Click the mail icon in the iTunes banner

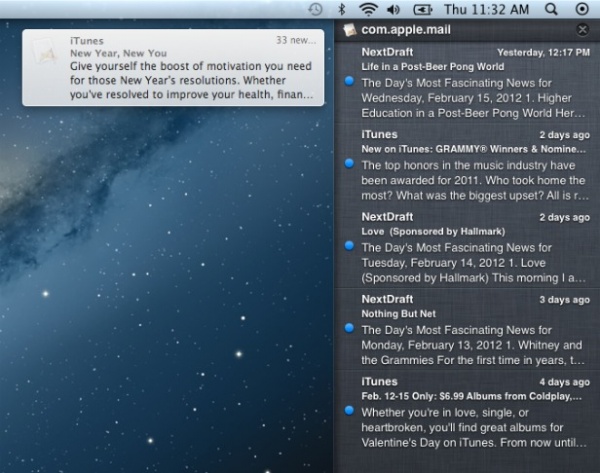click(x=46, y=51)
